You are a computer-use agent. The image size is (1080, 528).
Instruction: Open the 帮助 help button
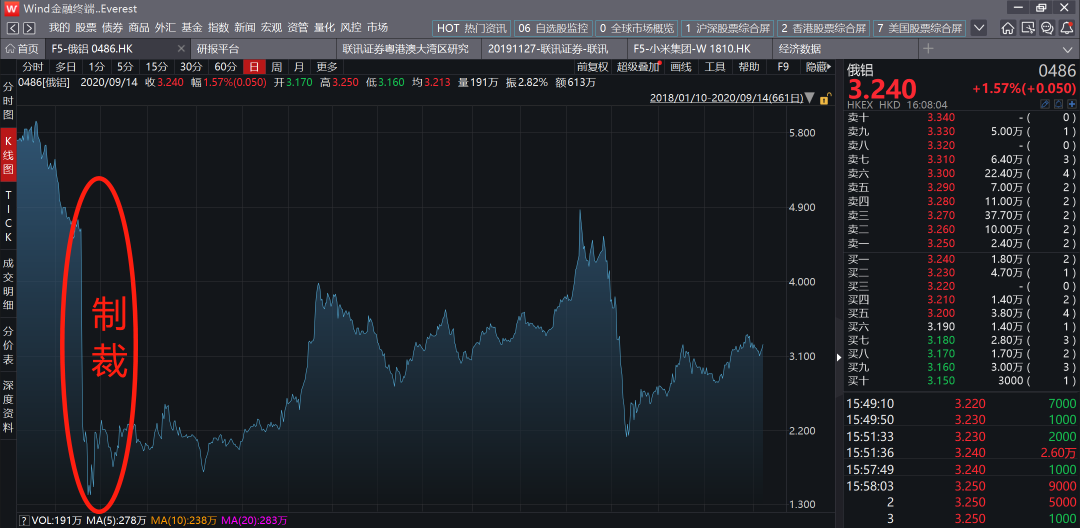[749, 67]
